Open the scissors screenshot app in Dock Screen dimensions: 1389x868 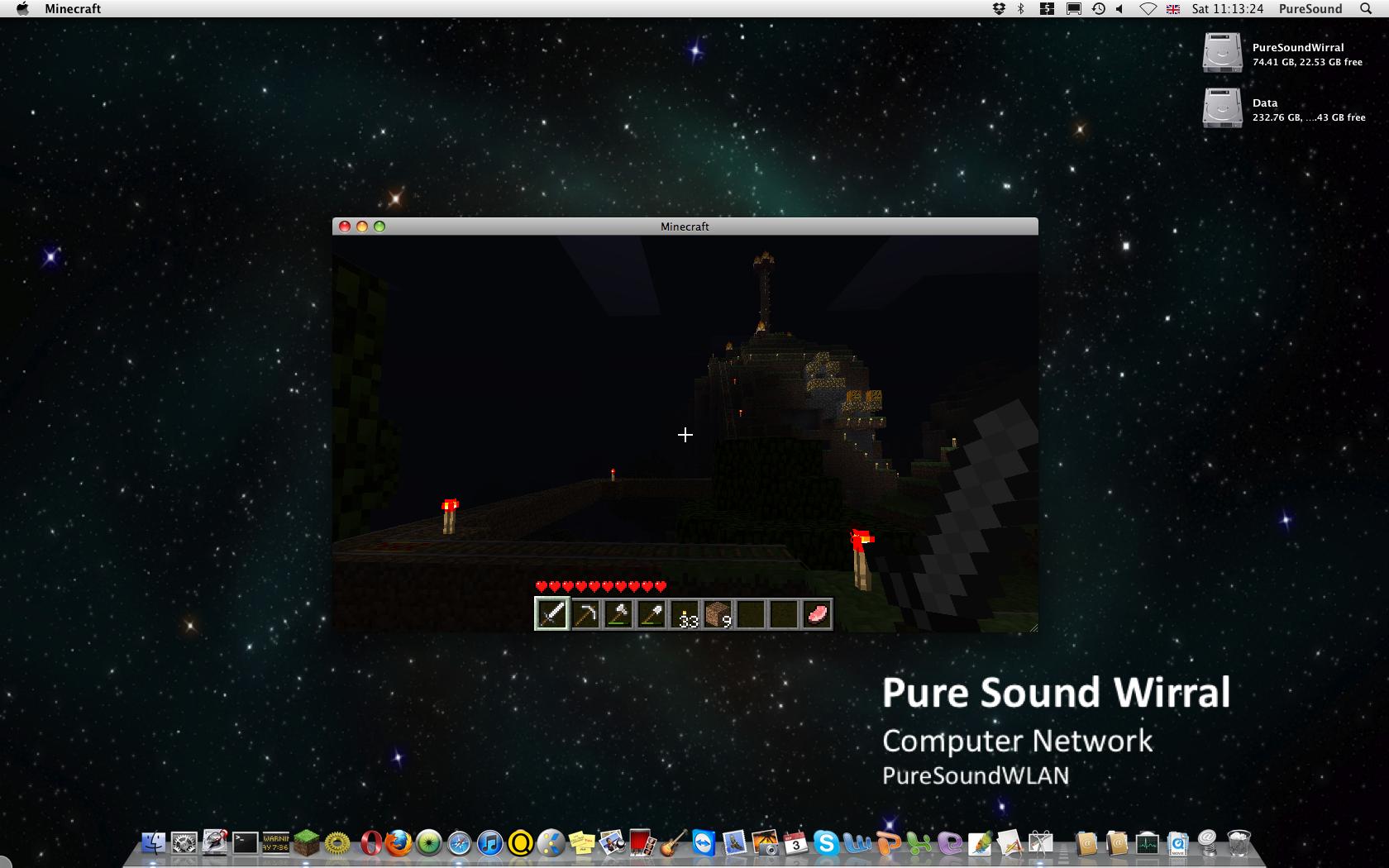click(x=1041, y=842)
